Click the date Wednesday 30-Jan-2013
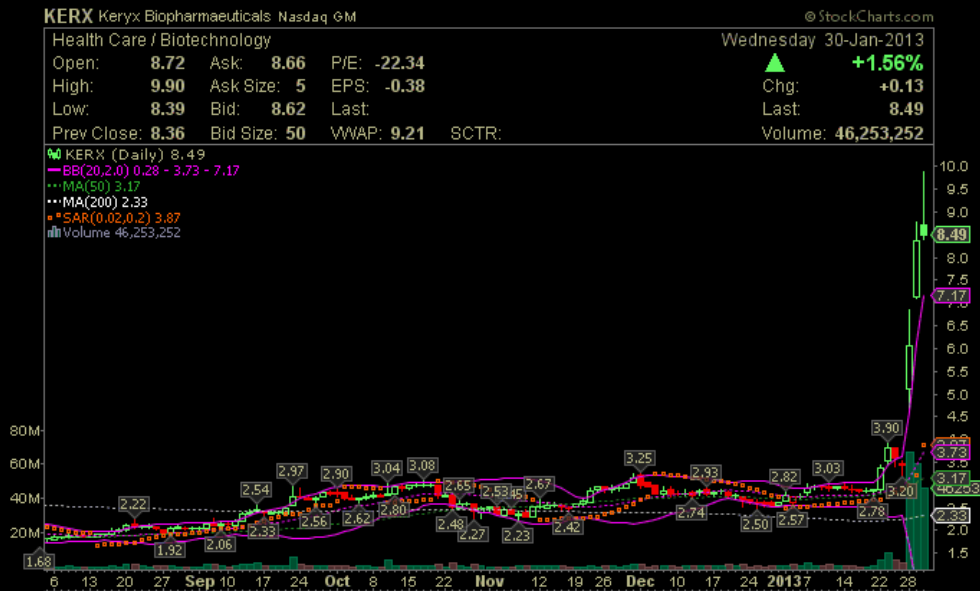 click(x=822, y=40)
